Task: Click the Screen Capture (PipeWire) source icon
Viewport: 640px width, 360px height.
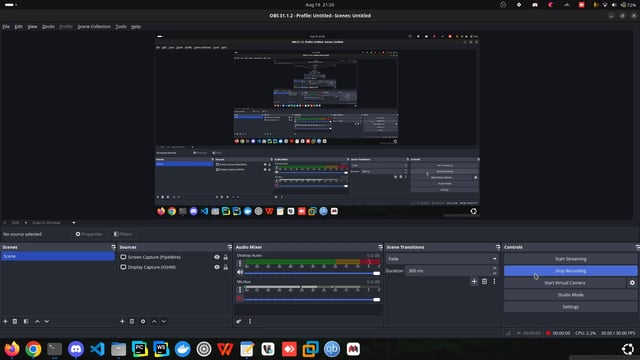Action: [123, 257]
